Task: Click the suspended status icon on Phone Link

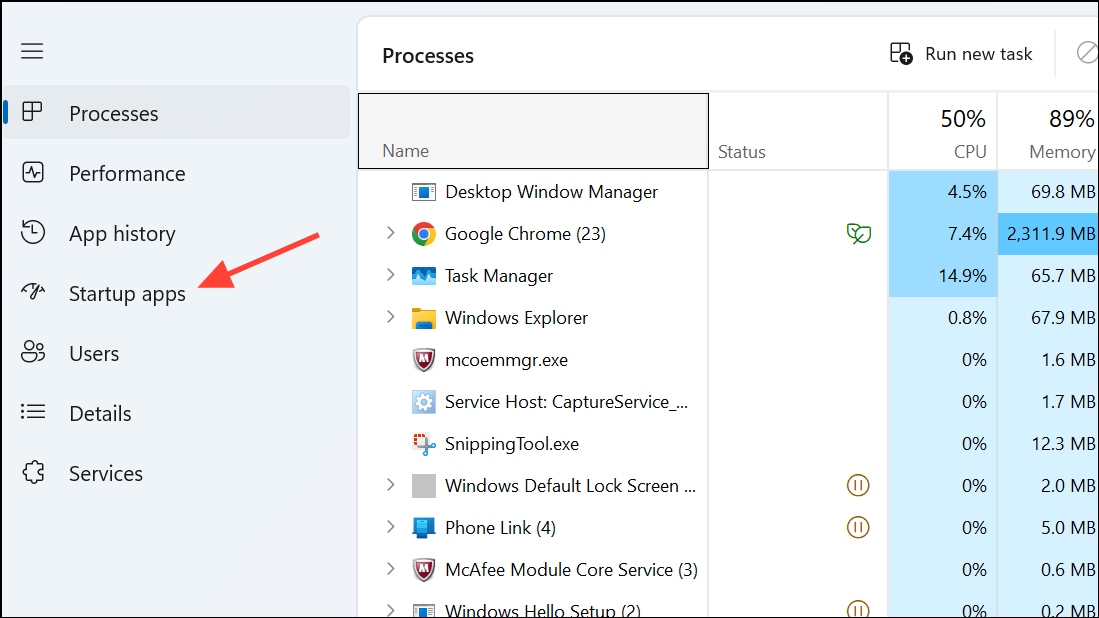Action: click(858, 527)
